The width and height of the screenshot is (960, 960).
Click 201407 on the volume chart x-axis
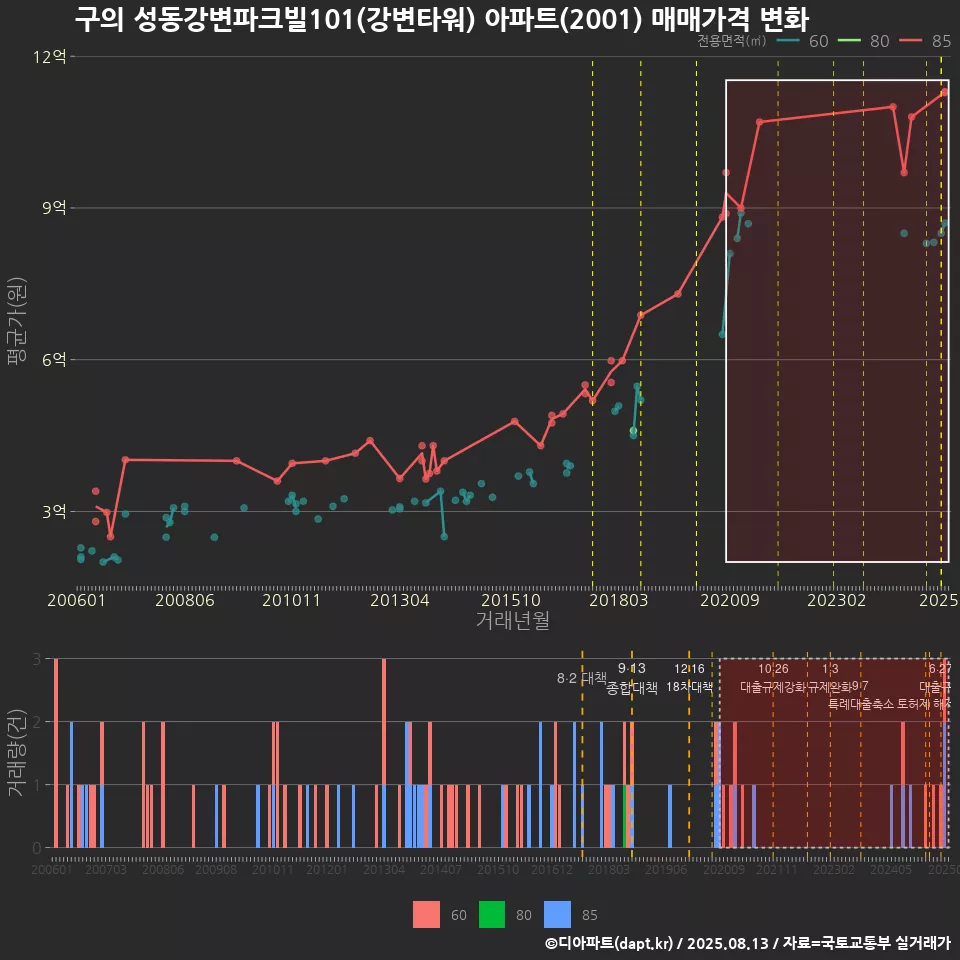[441, 869]
